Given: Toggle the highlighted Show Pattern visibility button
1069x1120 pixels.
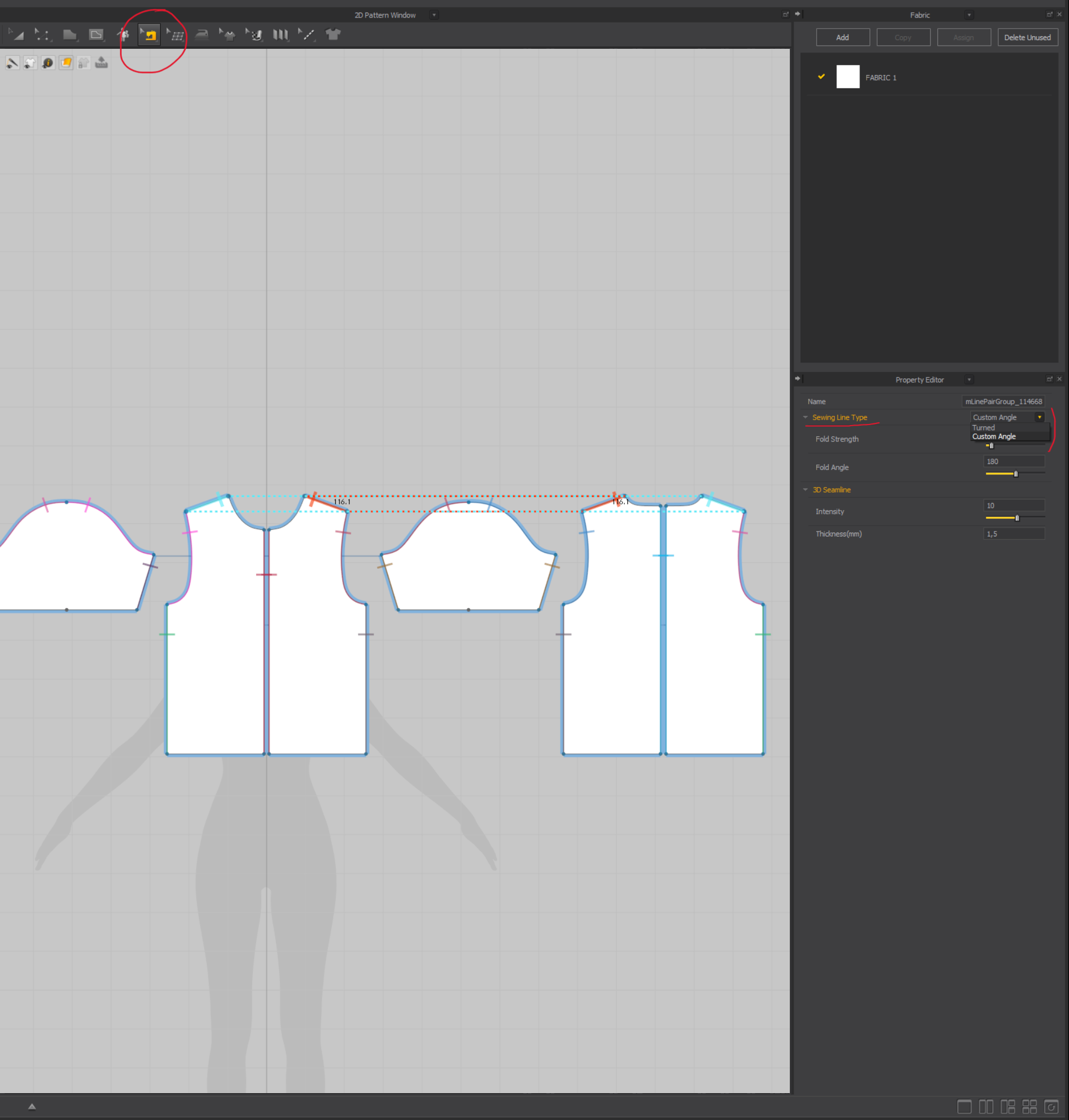Looking at the screenshot, I should click(x=66, y=63).
